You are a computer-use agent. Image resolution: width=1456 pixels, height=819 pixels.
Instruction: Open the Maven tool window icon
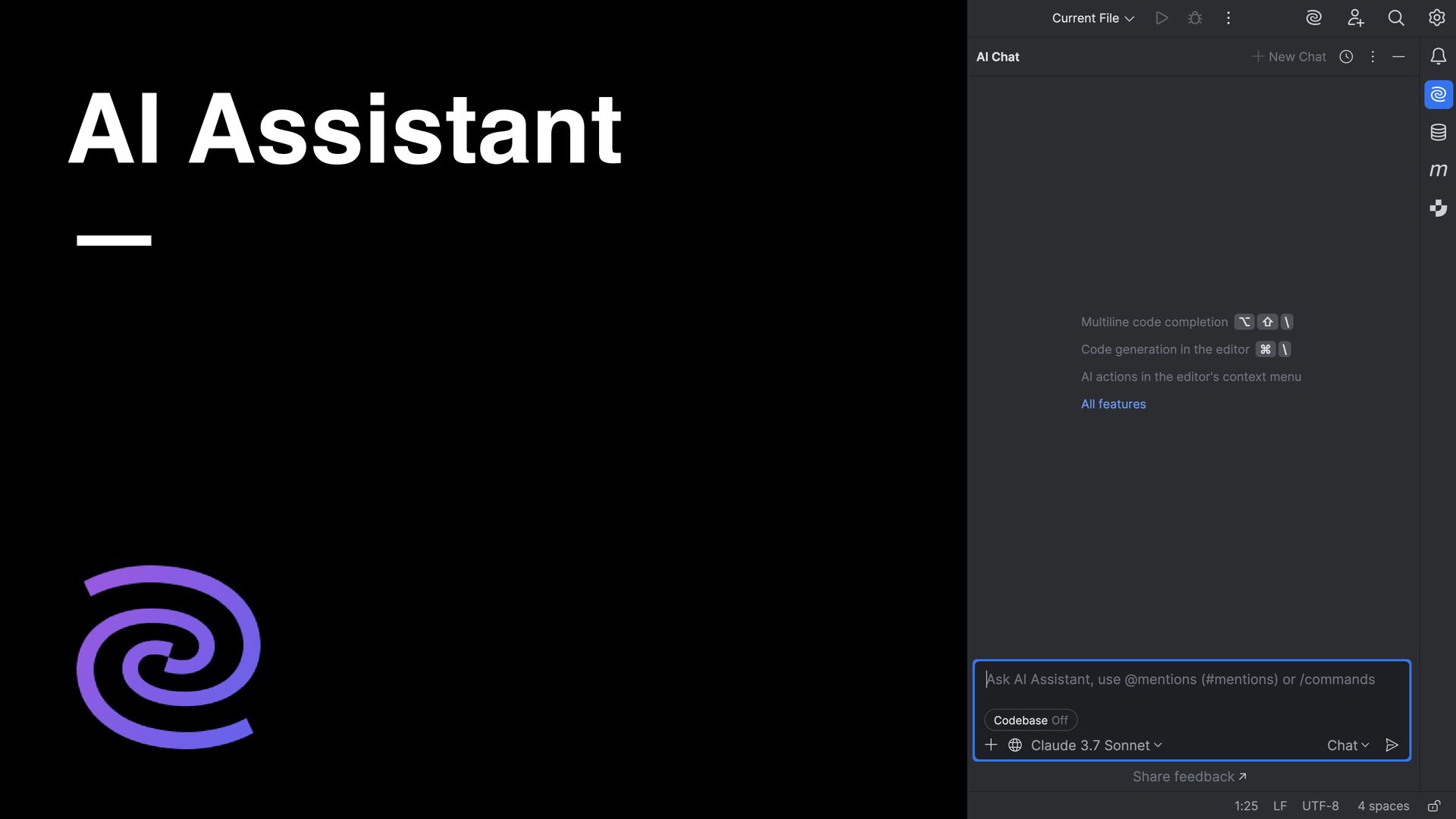1439,170
